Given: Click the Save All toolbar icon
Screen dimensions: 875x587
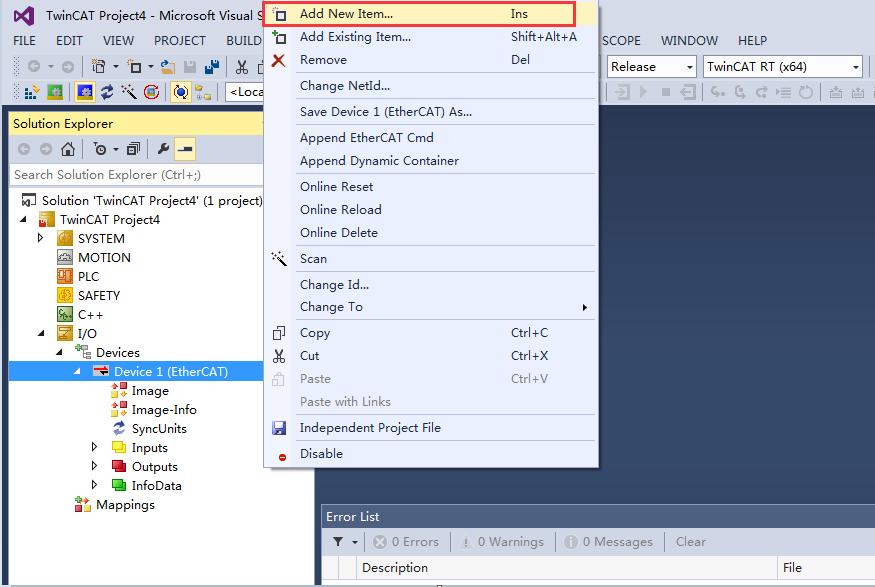Looking at the screenshot, I should [212, 66].
